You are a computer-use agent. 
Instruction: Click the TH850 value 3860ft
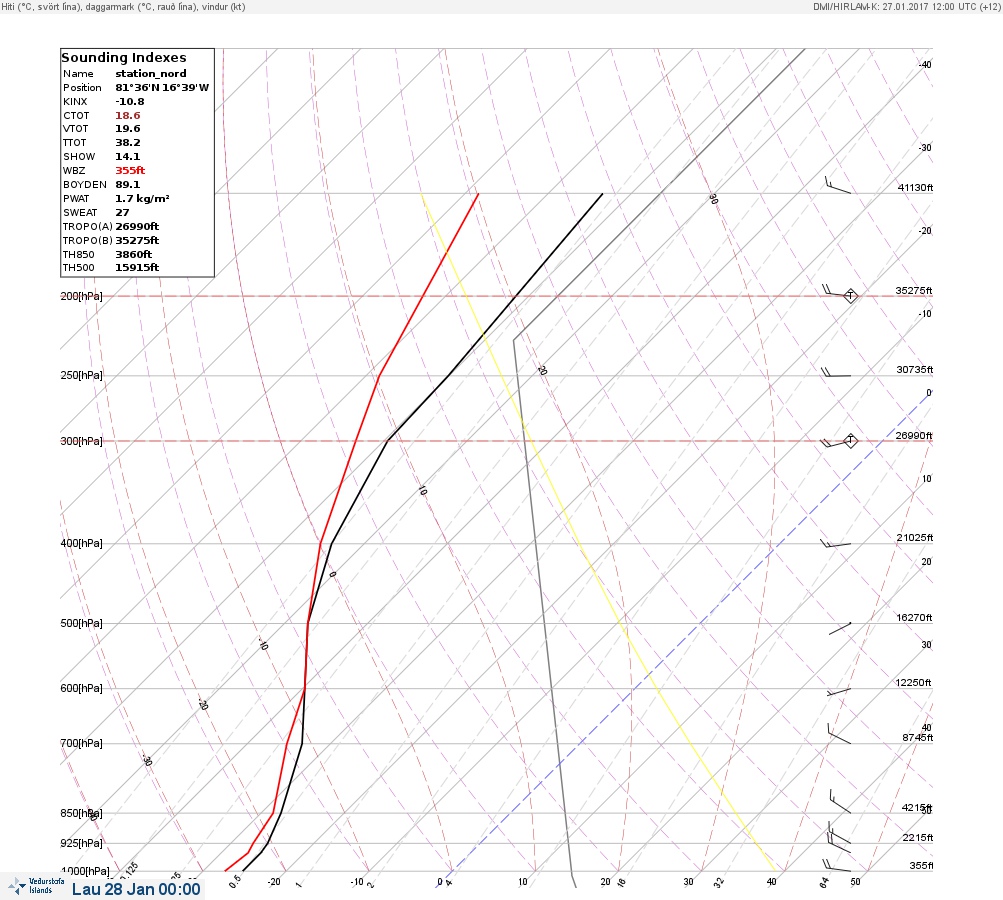pos(134,255)
